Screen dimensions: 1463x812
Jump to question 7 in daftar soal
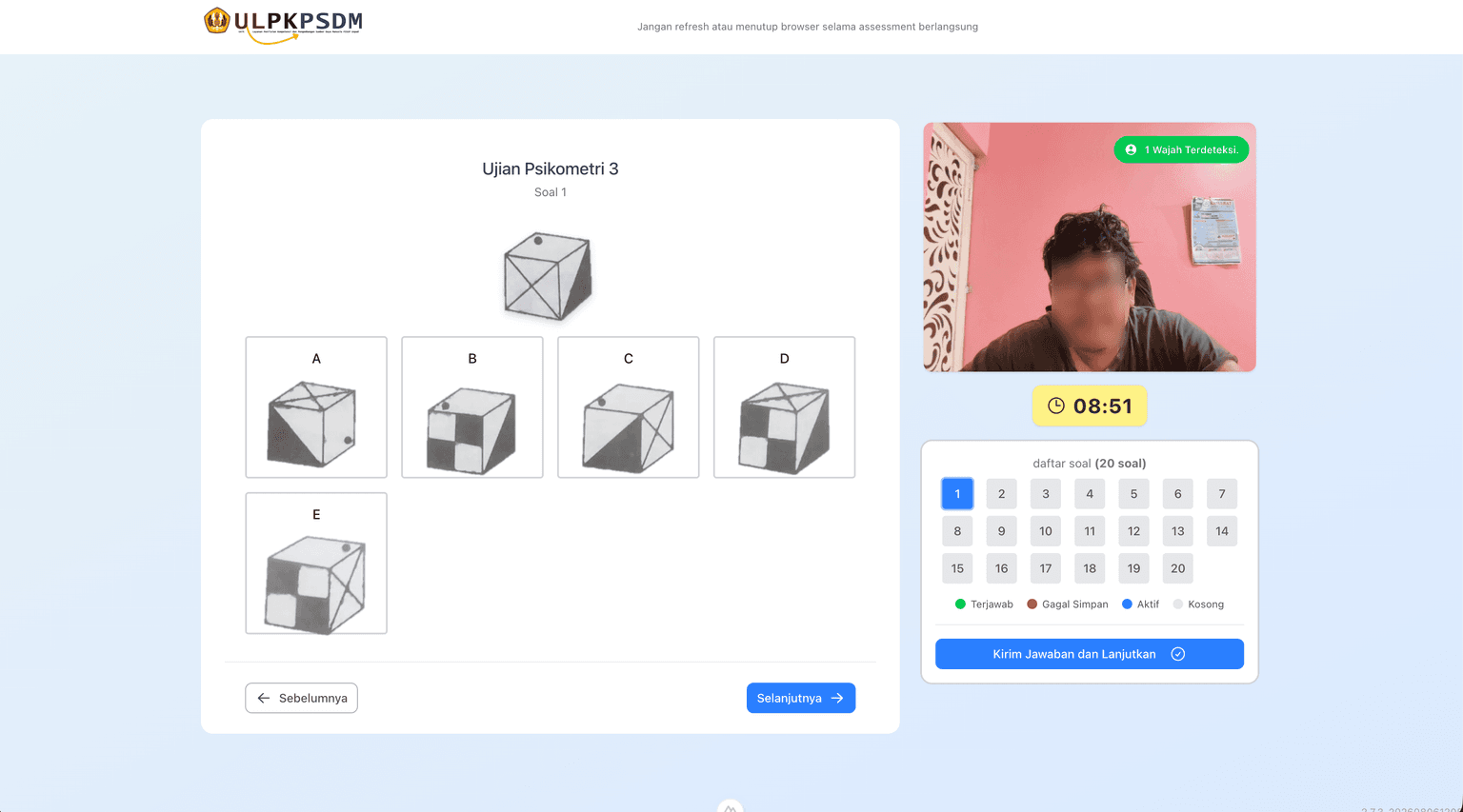click(1222, 494)
